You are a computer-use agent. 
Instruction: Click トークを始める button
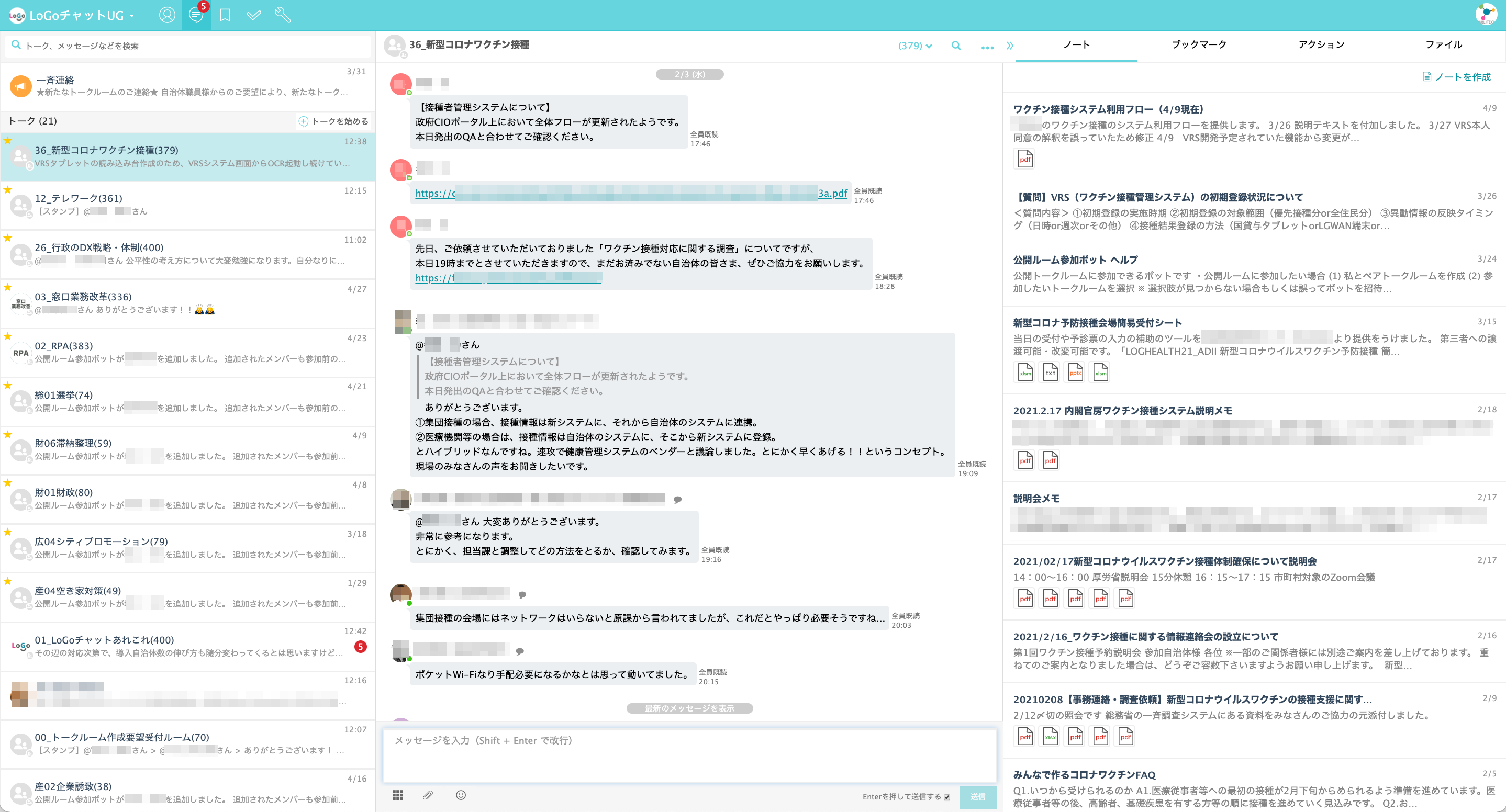tap(333, 121)
